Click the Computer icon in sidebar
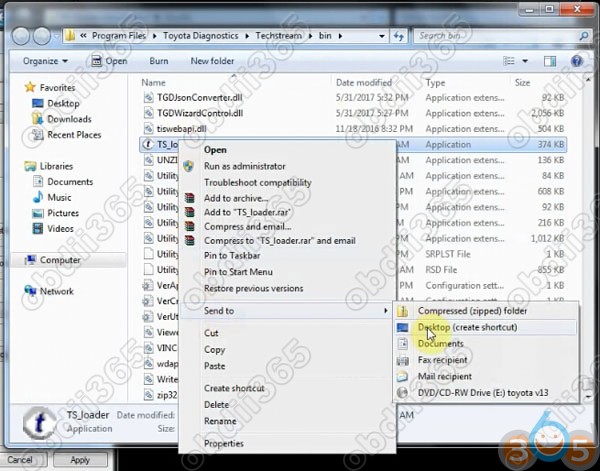Image resolution: width=600 pixels, height=471 pixels. tap(30, 260)
